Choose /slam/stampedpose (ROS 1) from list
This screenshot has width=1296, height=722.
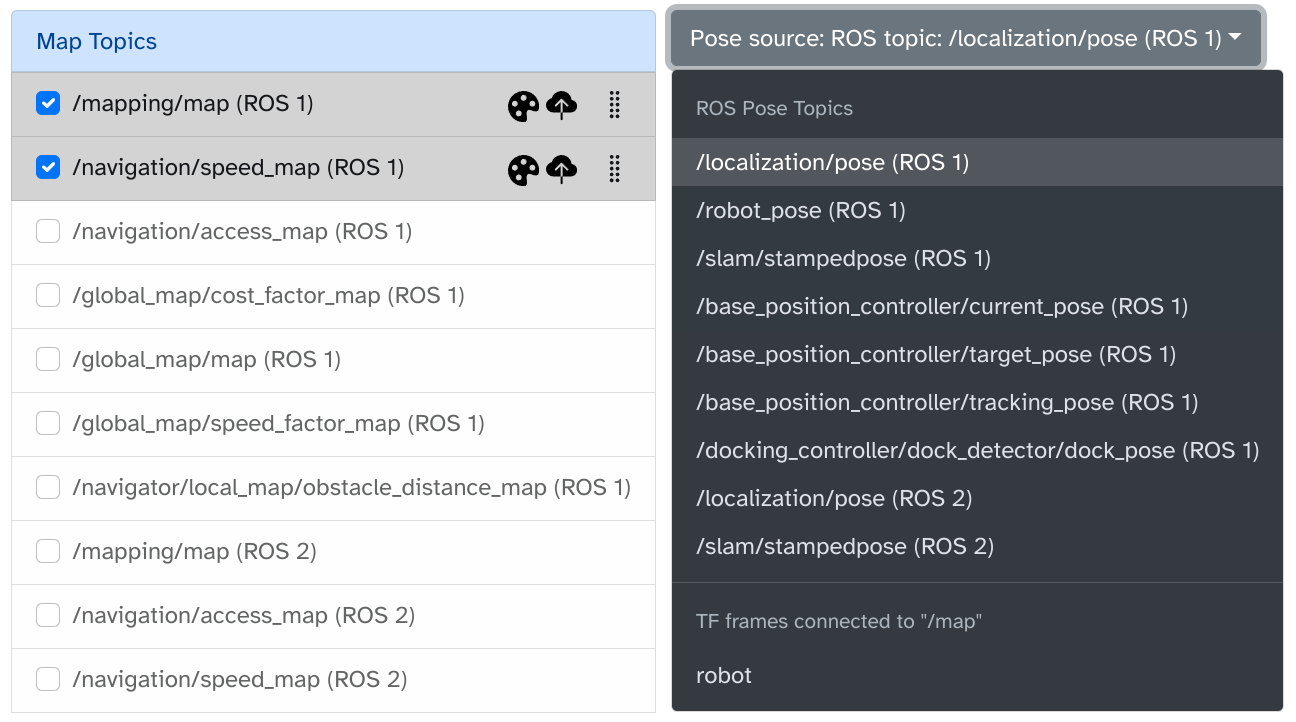click(843, 259)
